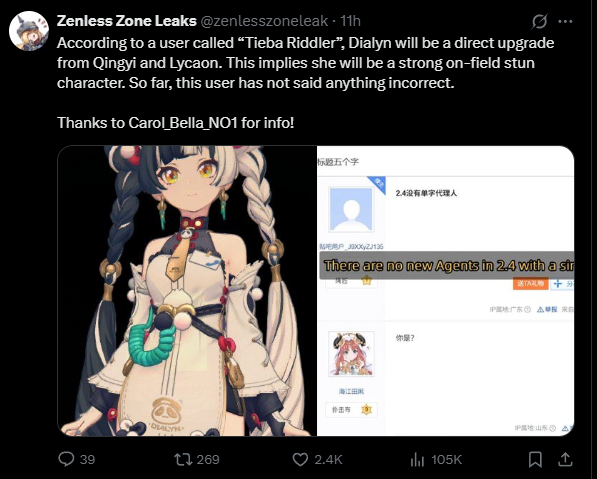Screen dimensions: 597x479
Task: Click the Zenless Zone Leaks display name
Action: 126,21
